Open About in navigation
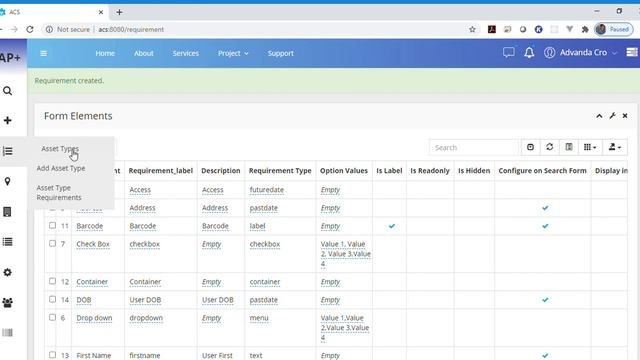 [x=144, y=53]
